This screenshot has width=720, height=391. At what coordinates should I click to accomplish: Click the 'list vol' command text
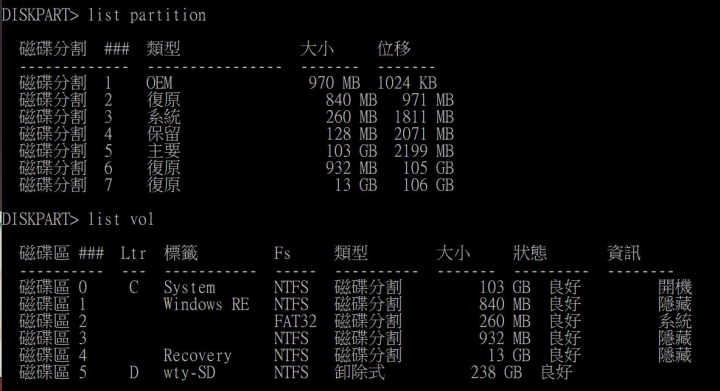(x=121, y=219)
